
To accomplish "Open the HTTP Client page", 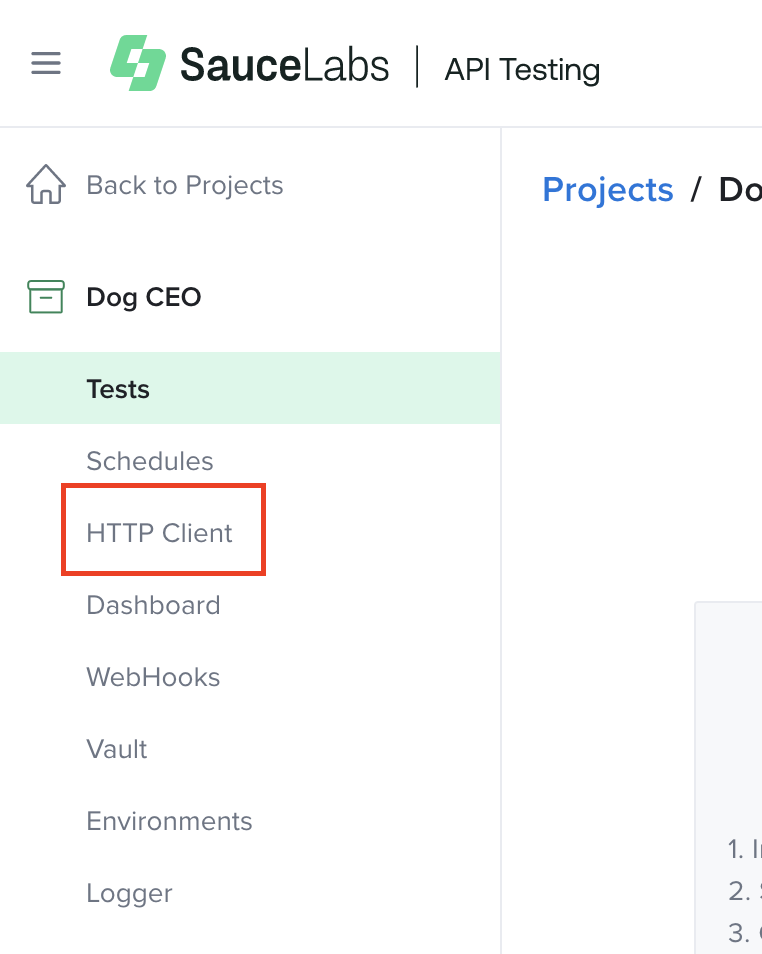I will (160, 533).
